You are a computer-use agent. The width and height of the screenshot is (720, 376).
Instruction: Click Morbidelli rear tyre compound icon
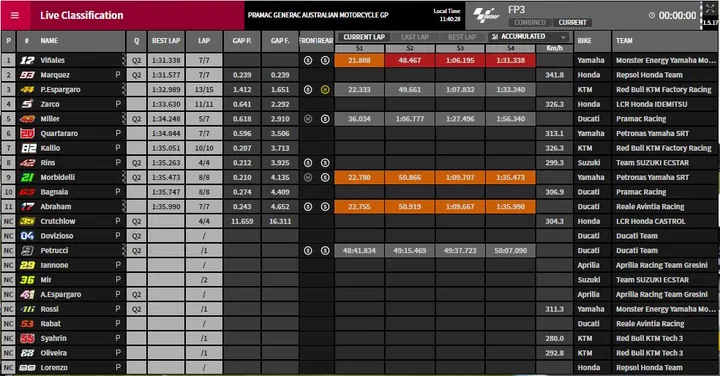pyautogui.click(x=325, y=177)
